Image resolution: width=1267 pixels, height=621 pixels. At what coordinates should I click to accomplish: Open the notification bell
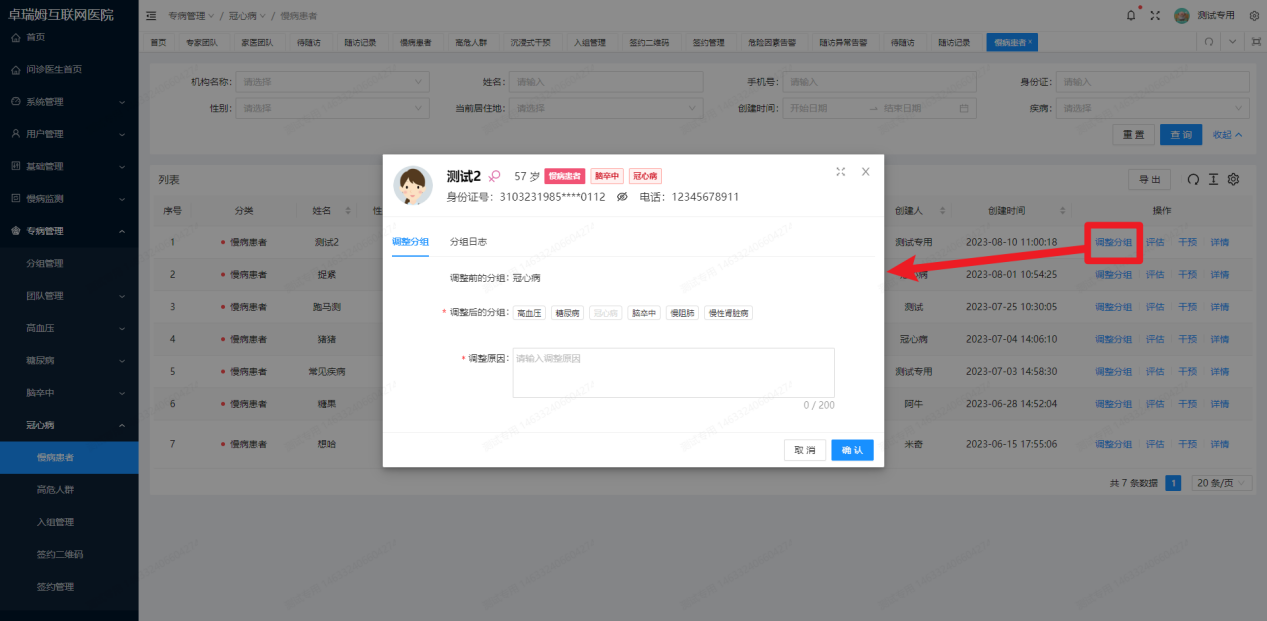[x=1131, y=15]
